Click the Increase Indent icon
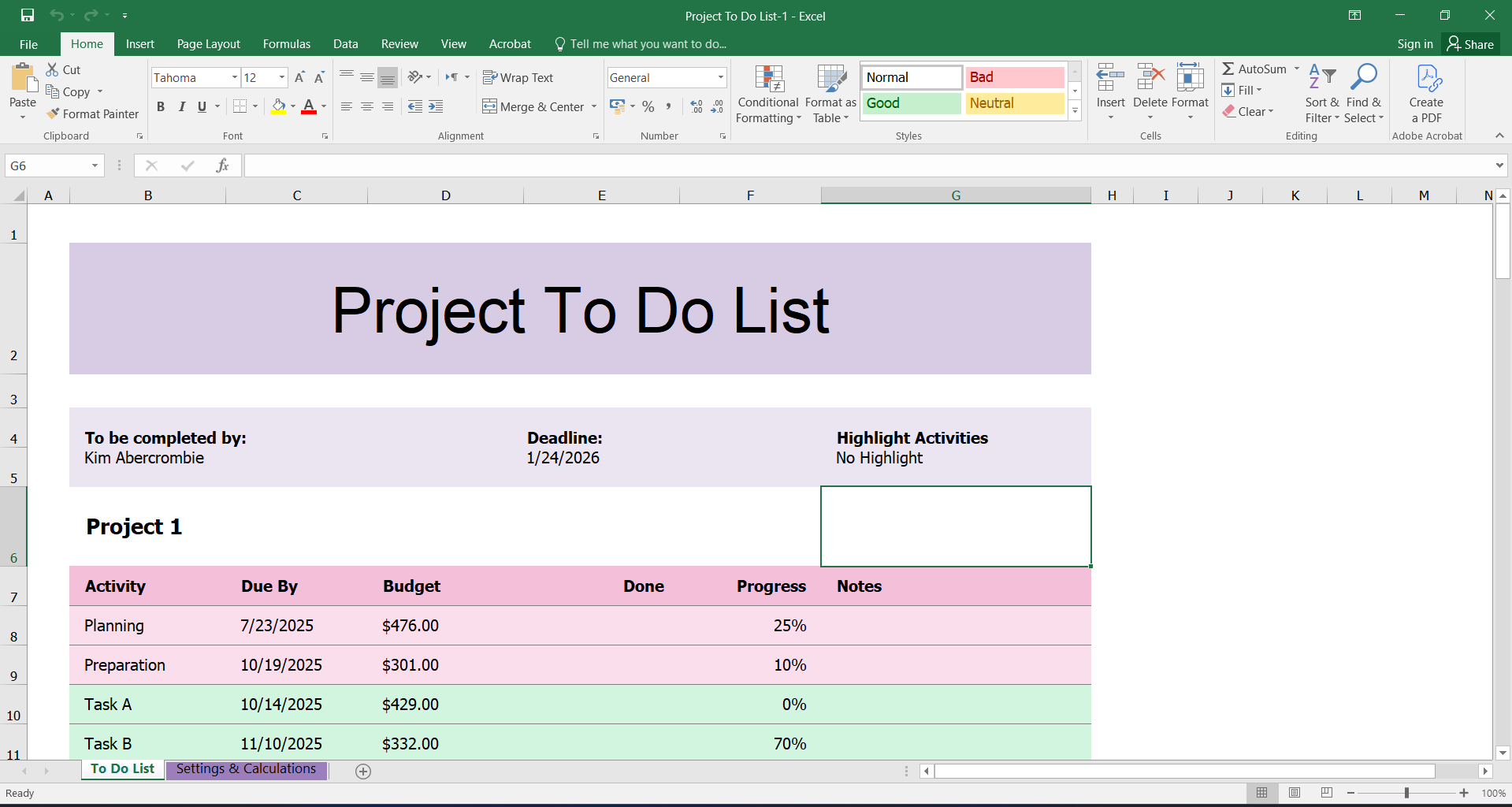Image resolution: width=1512 pixels, height=807 pixels. click(x=436, y=106)
